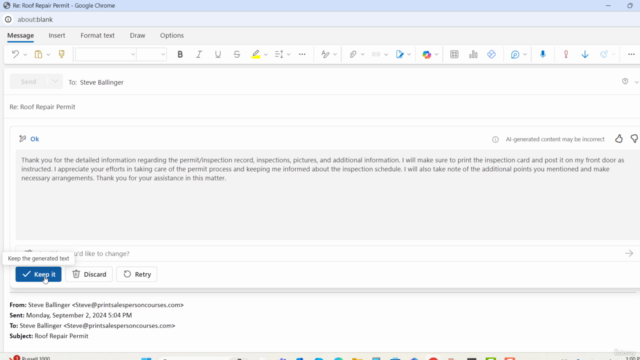Click the Loop component icon
640x360 pixels.
(491, 54)
